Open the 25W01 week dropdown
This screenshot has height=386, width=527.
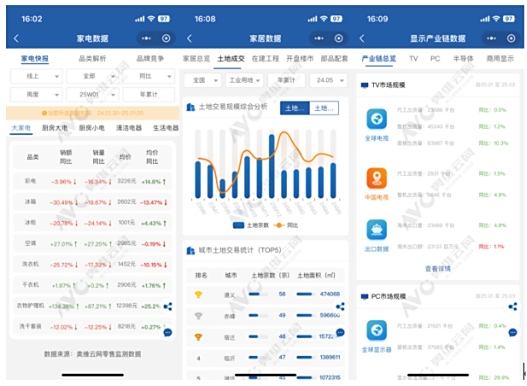pos(92,94)
